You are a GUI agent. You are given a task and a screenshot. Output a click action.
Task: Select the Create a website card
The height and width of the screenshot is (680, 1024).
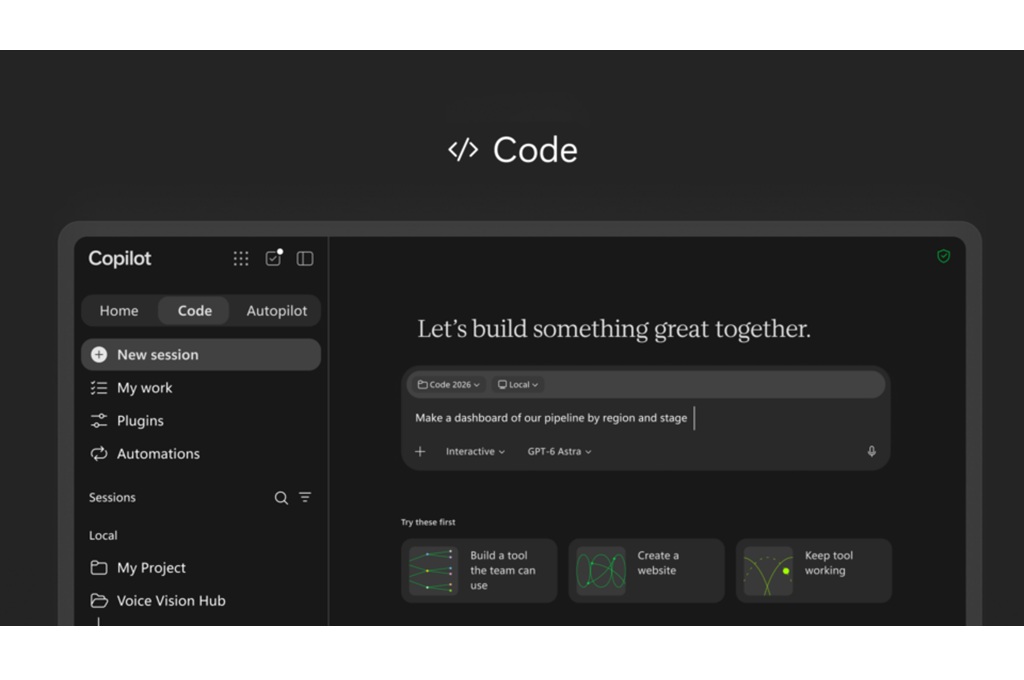pyautogui.click(x=646, y=570)
